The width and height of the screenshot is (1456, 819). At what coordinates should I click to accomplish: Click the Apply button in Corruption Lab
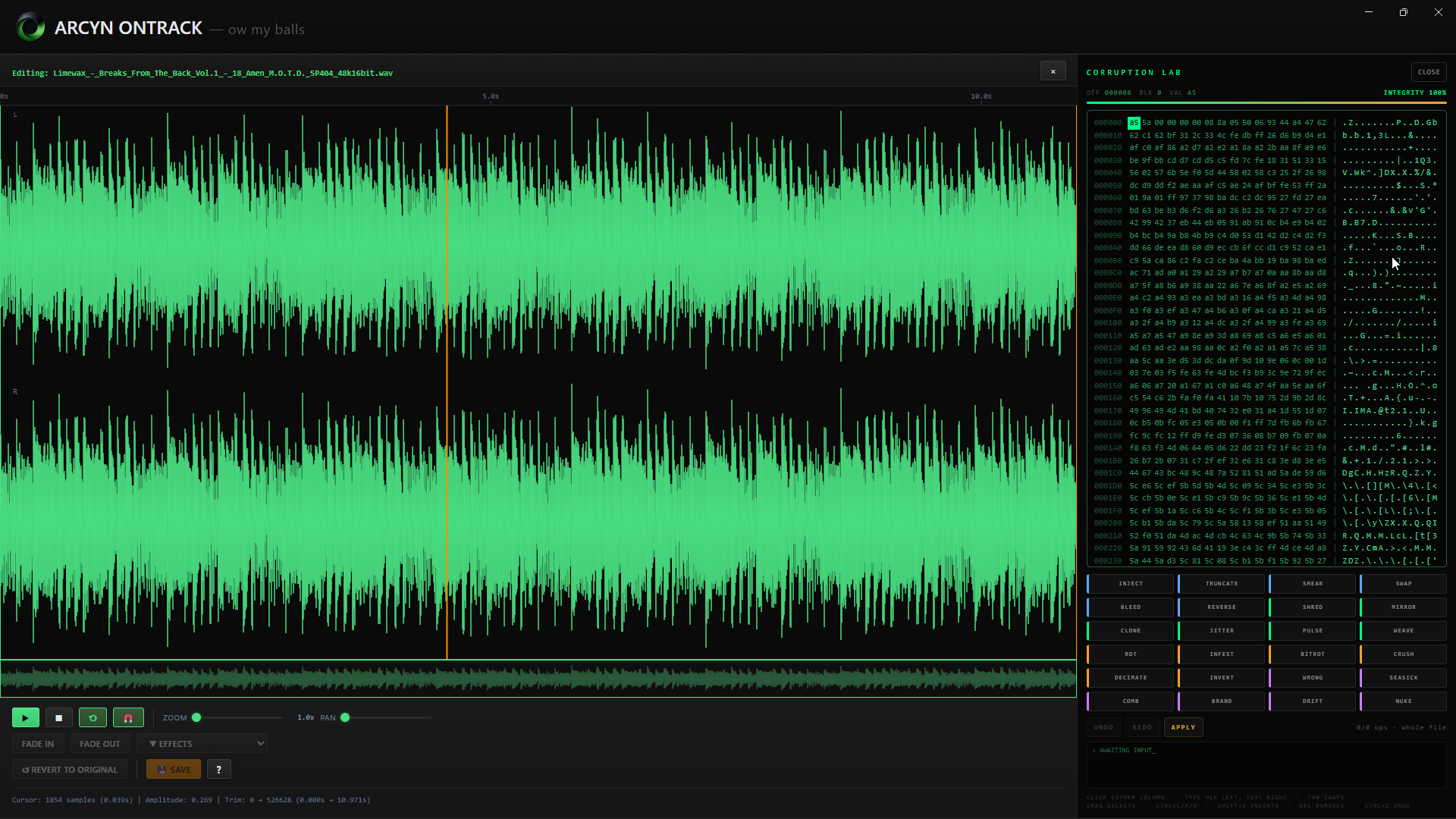1183,727
